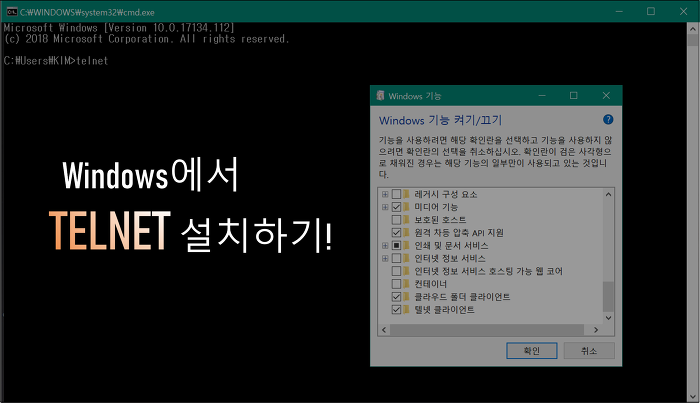Minimize the Windows 기능 dialog
This screenshot has width=700, height=403.
542,96
